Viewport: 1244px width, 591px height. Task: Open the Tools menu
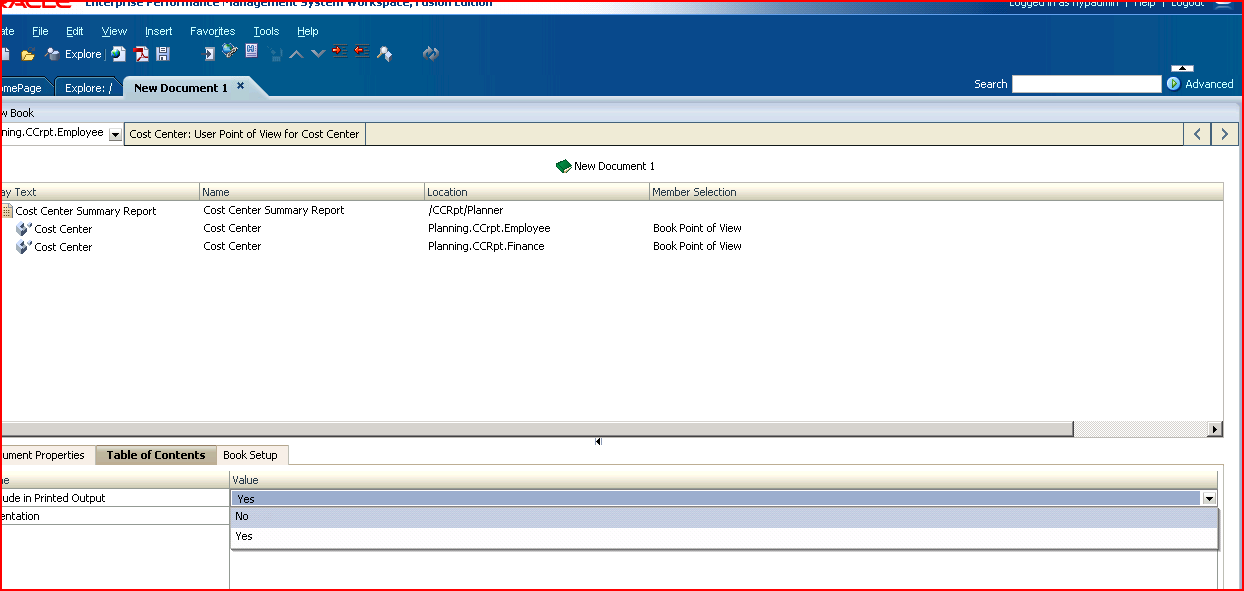coord(266,31)
